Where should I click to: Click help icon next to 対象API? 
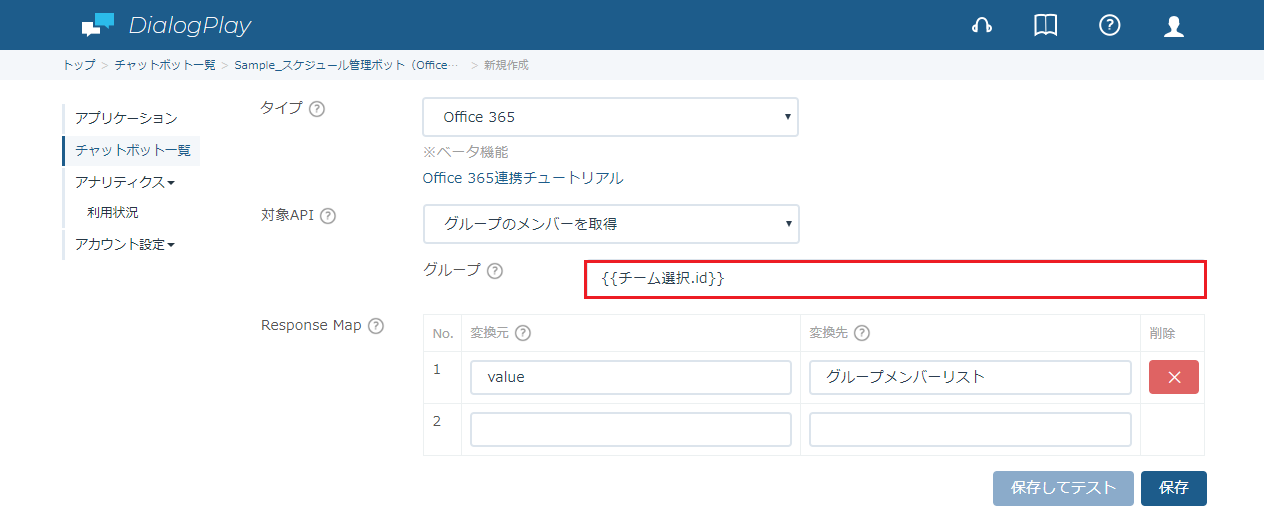point(328,215)
